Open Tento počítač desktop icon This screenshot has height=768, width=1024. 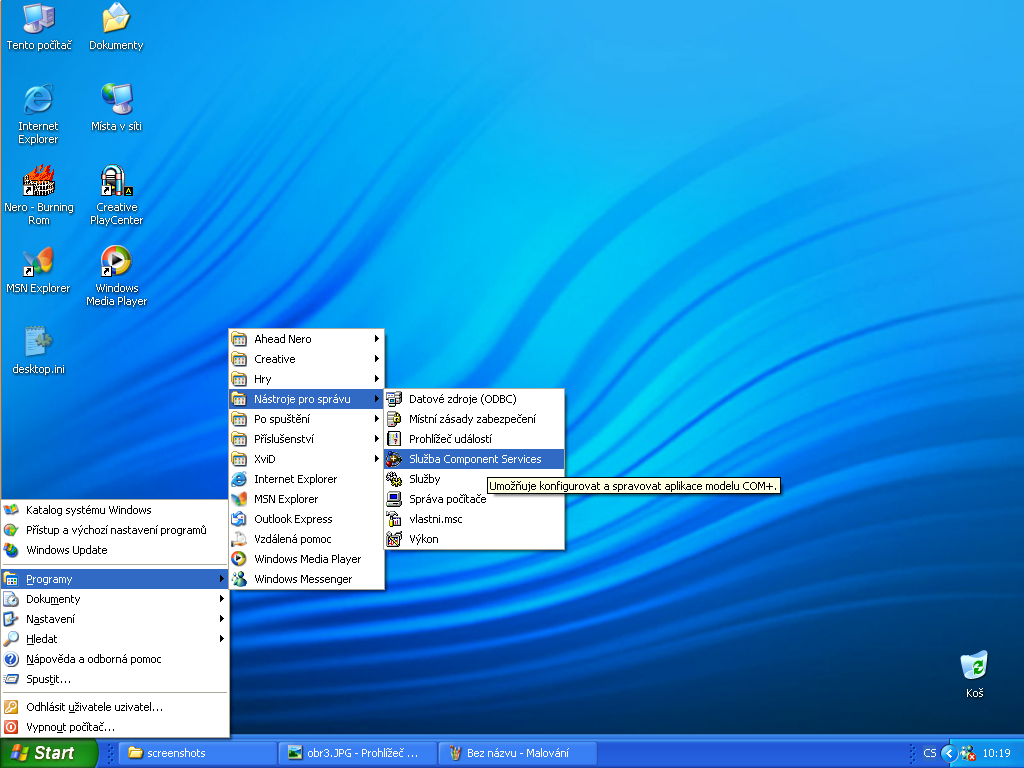(x=39, y=27)
